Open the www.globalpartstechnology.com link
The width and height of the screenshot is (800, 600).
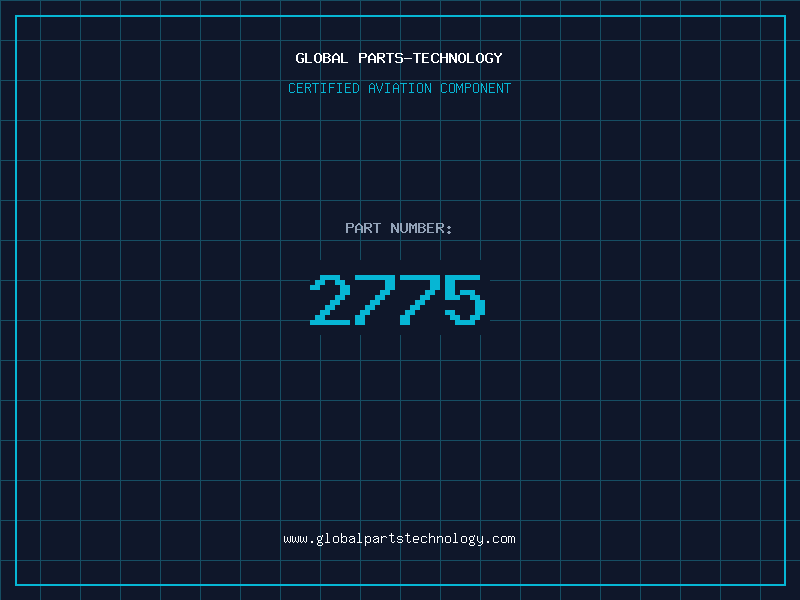(399, 539)
